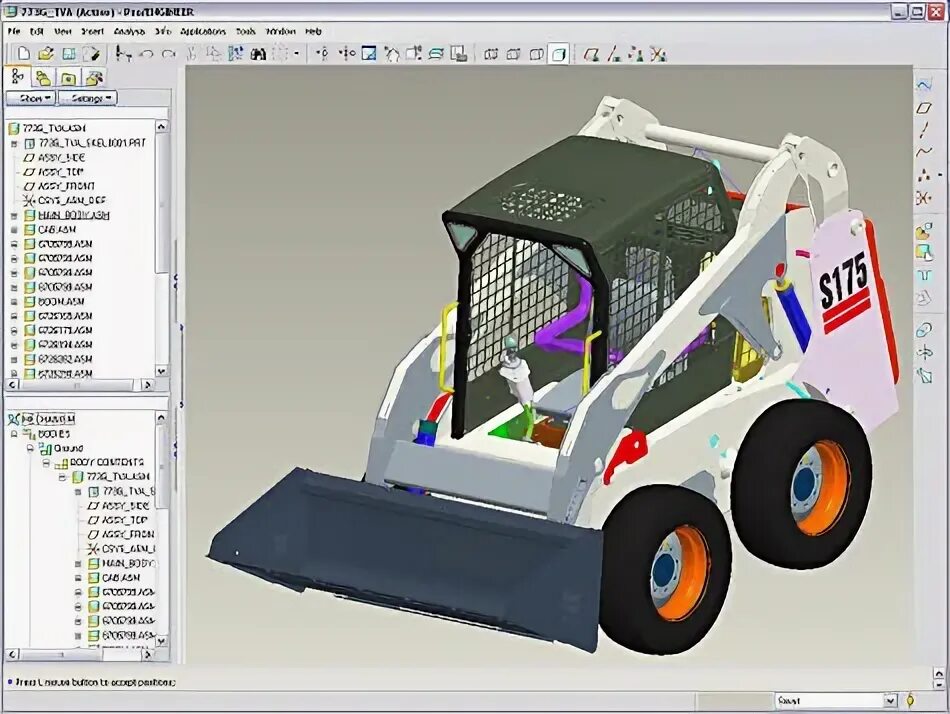Click the Sketch curve tool in right toolbar
The width and height of the screenshot is (950, 714).
point(924,85)
